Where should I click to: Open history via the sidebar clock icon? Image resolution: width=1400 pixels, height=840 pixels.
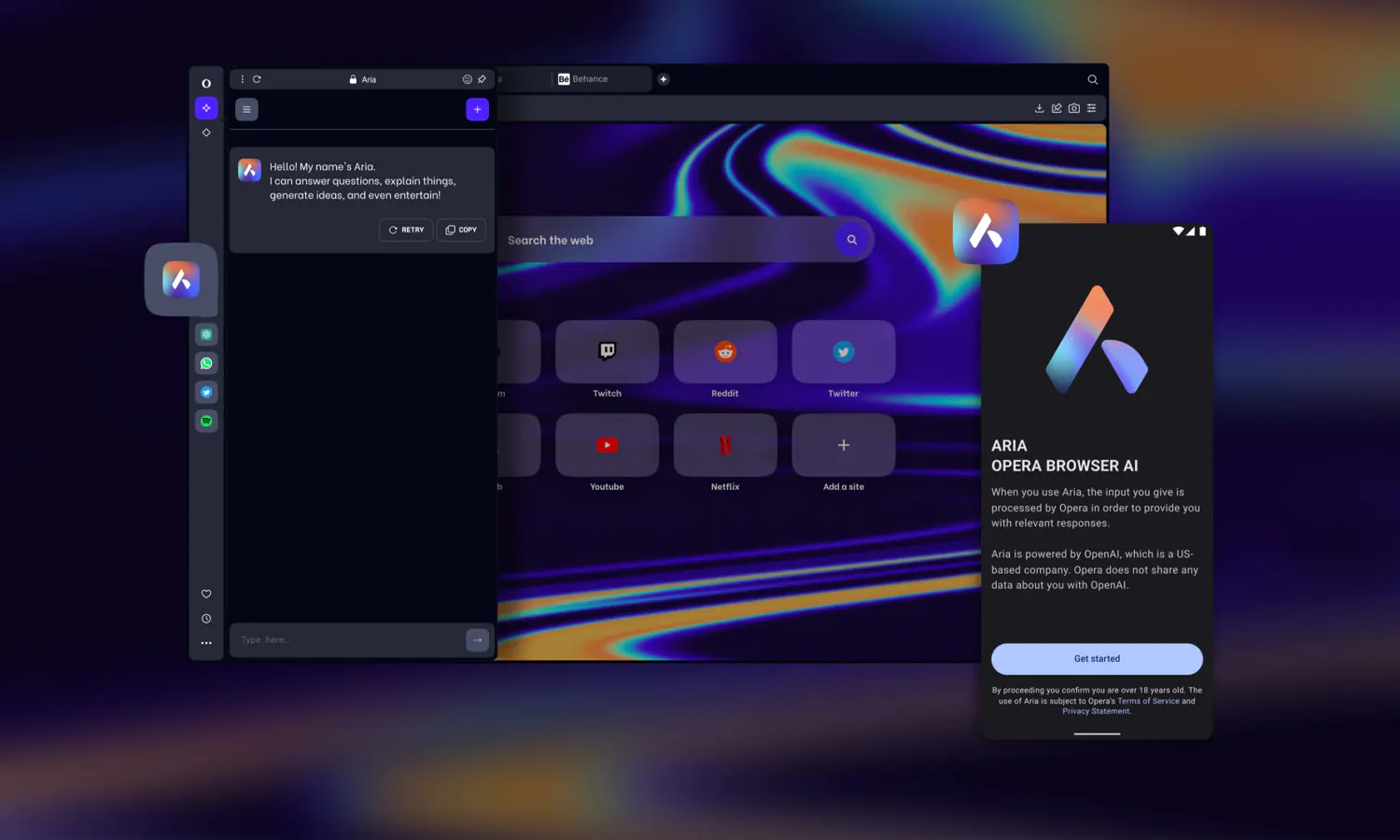point(206,619)
